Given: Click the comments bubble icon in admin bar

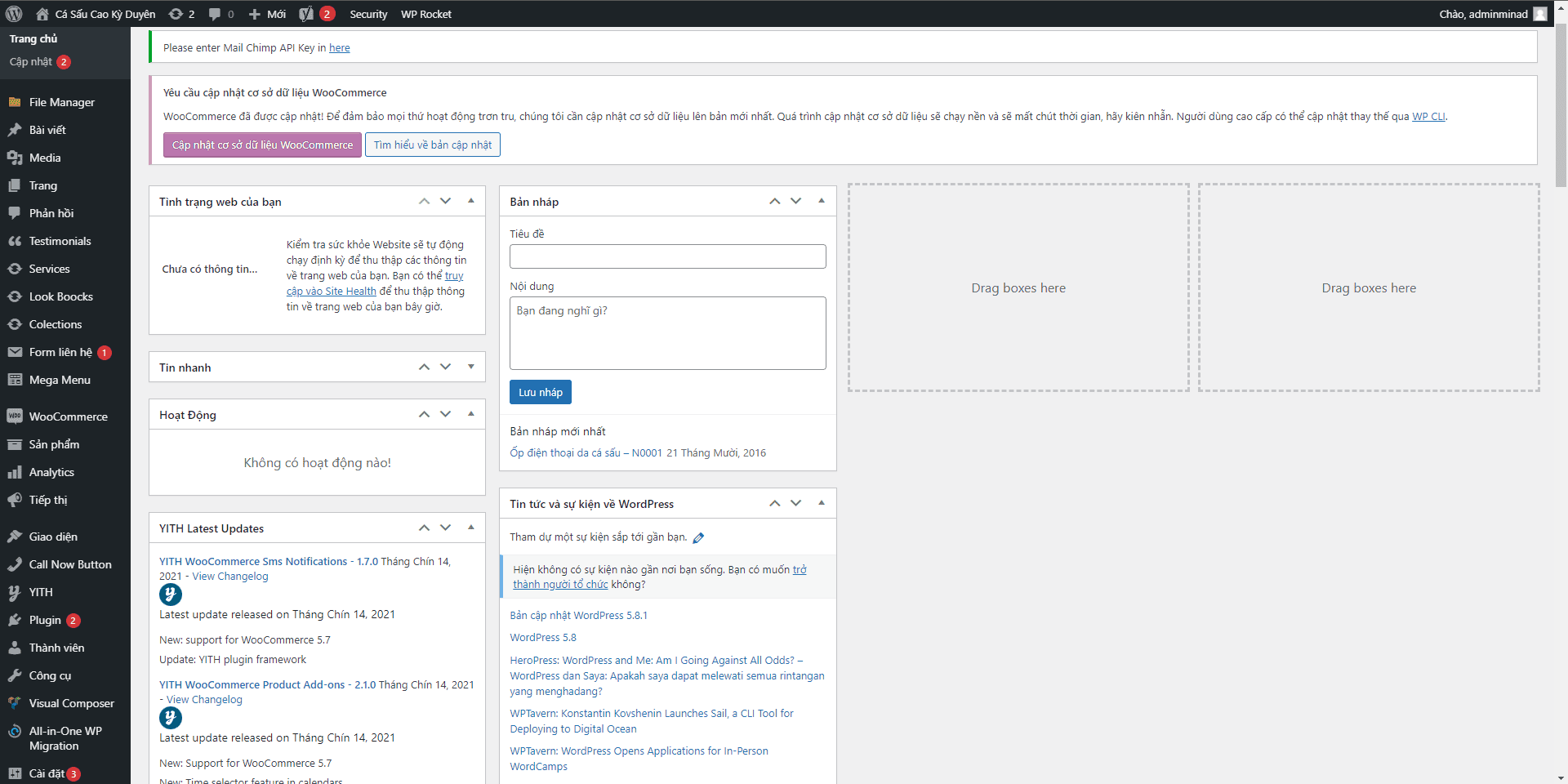Looking at the screenshot, I should point(214,14).
